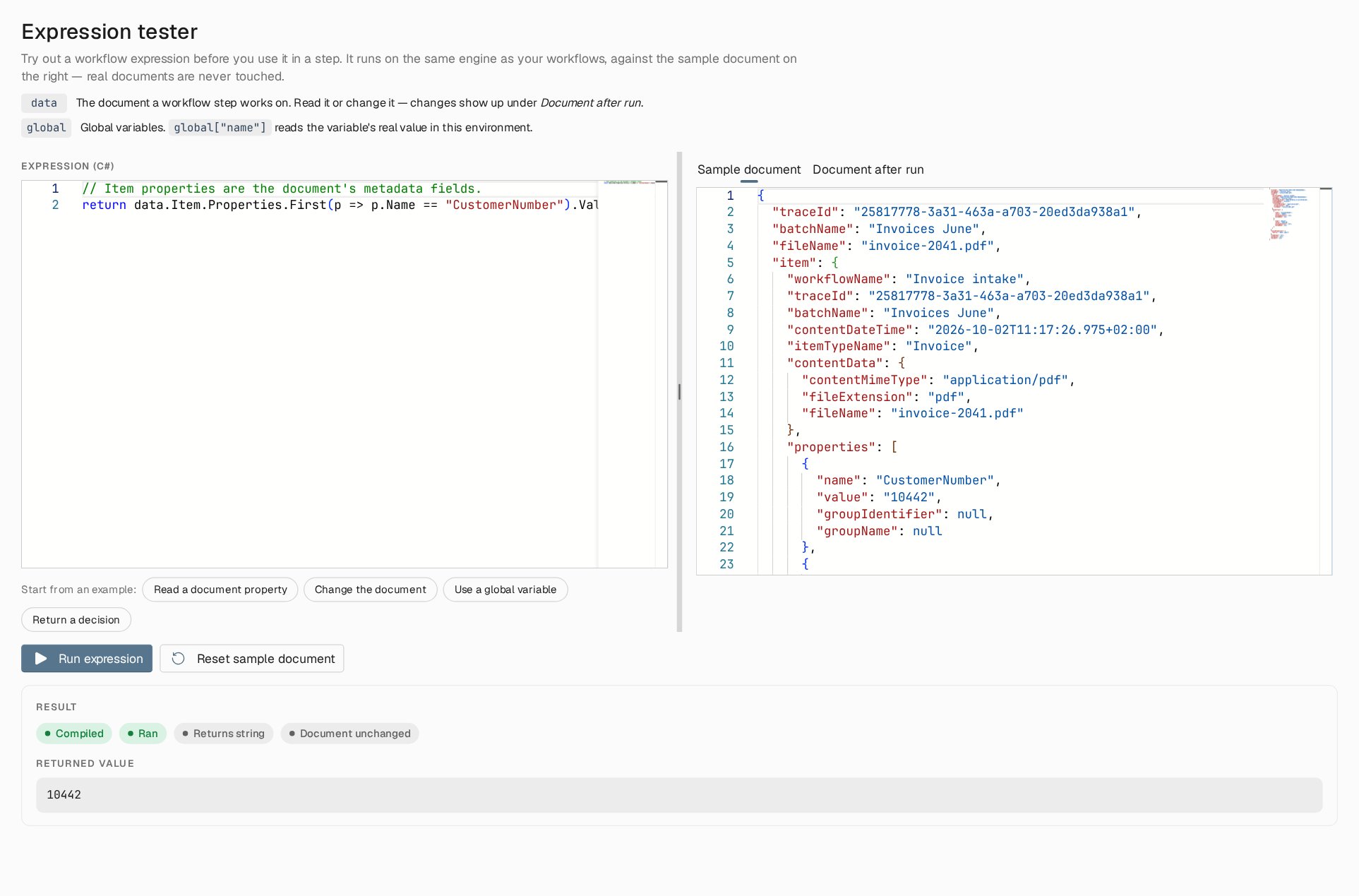Click the "groupIdentifier": null line
This screenshot has width=1359, height=896.
[905, 515]
